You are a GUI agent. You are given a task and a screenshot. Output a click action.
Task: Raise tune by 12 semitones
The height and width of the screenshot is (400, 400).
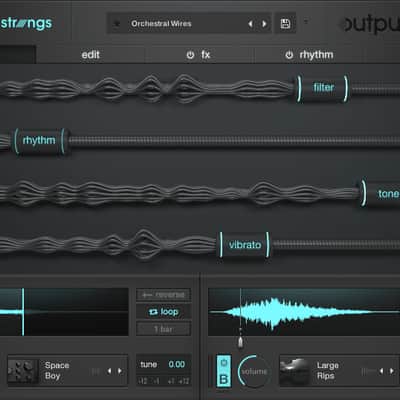point(184,381)
